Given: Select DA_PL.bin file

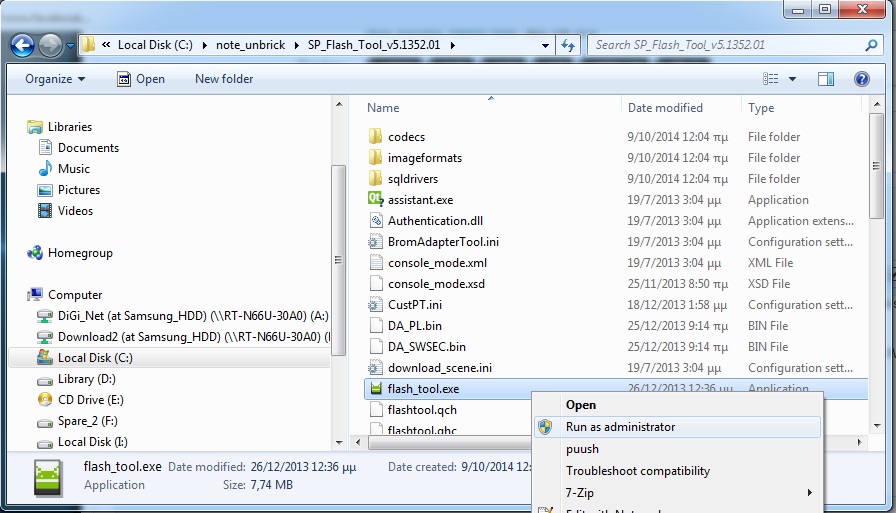Looking at the screenshot, I should coord(414,326).
